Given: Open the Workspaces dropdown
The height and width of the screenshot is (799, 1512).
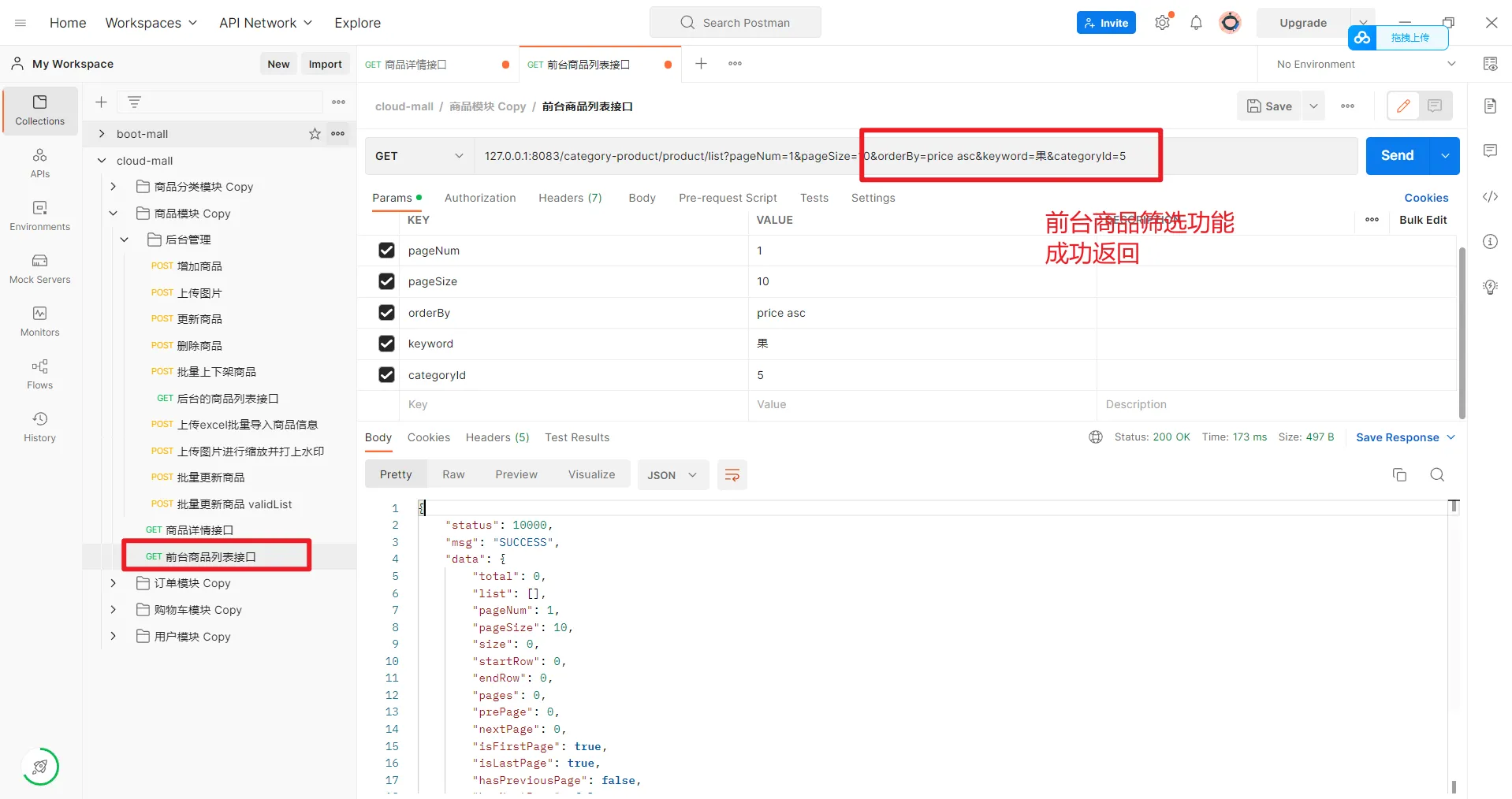Looking at the screenshot, I should pos(151,23).
